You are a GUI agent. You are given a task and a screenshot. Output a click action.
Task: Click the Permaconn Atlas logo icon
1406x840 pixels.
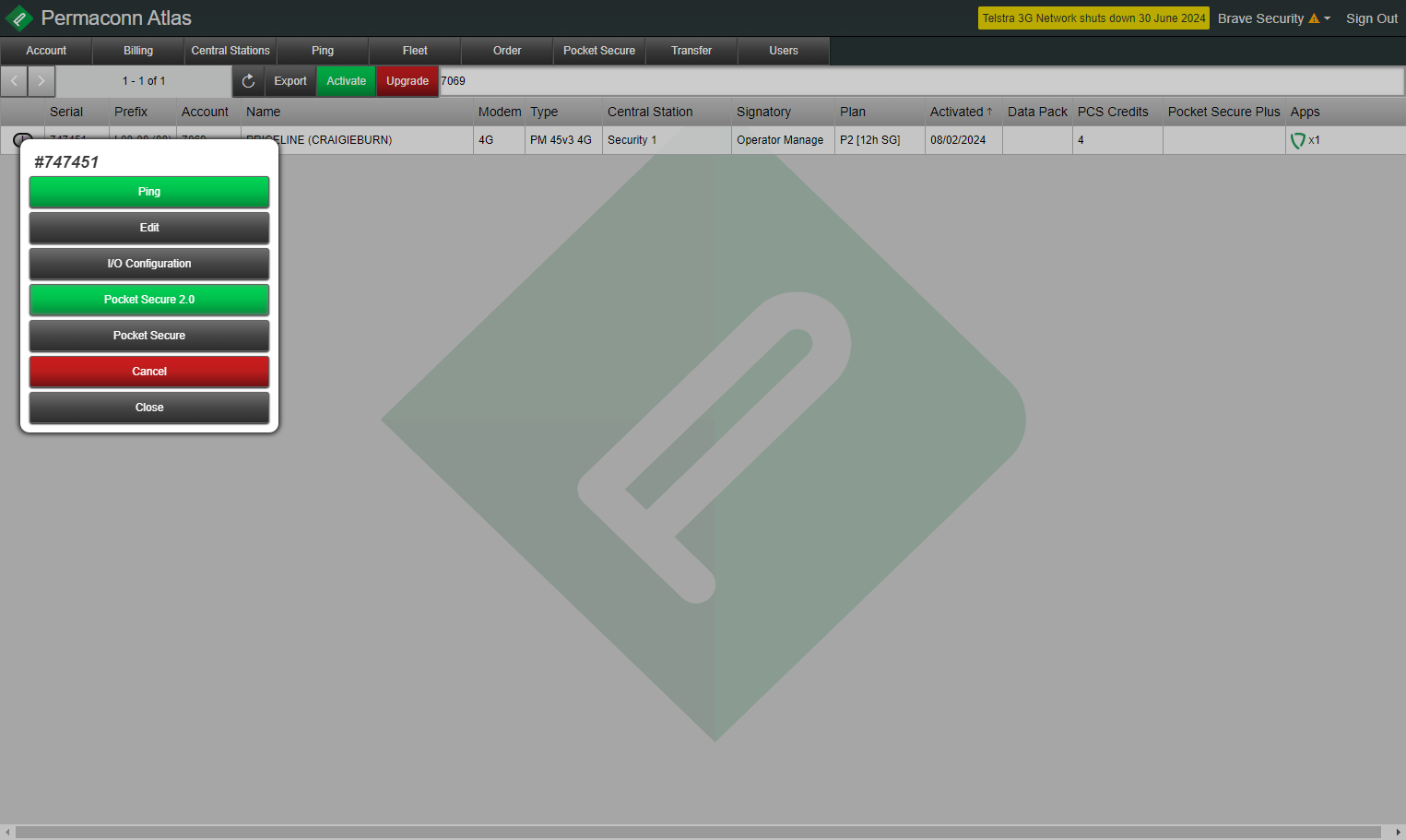click(x=18, y=18)
